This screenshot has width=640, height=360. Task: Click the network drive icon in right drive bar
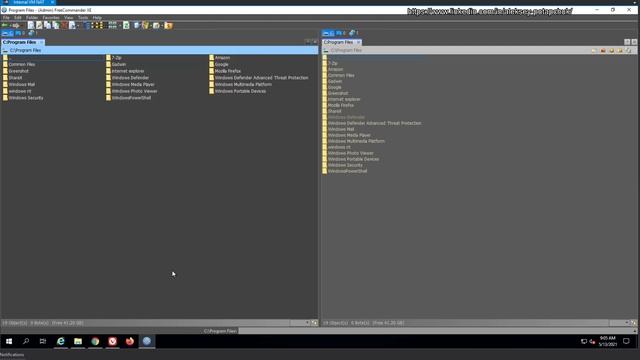coord(353,33)
